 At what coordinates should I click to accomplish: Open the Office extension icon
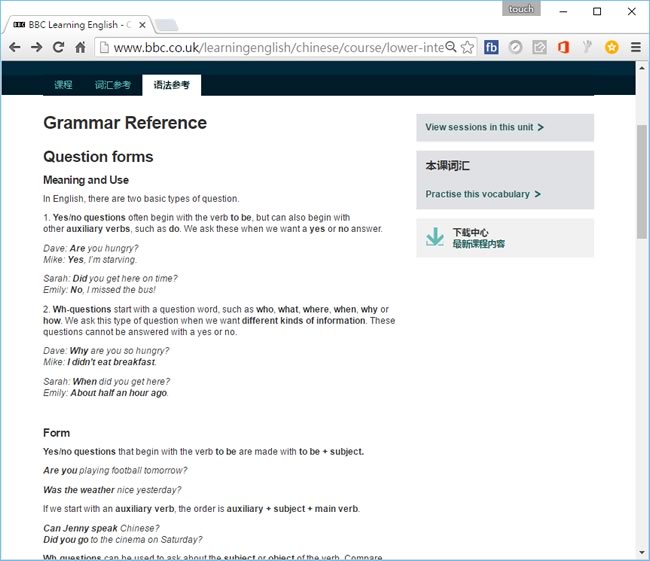coord(563,47)
